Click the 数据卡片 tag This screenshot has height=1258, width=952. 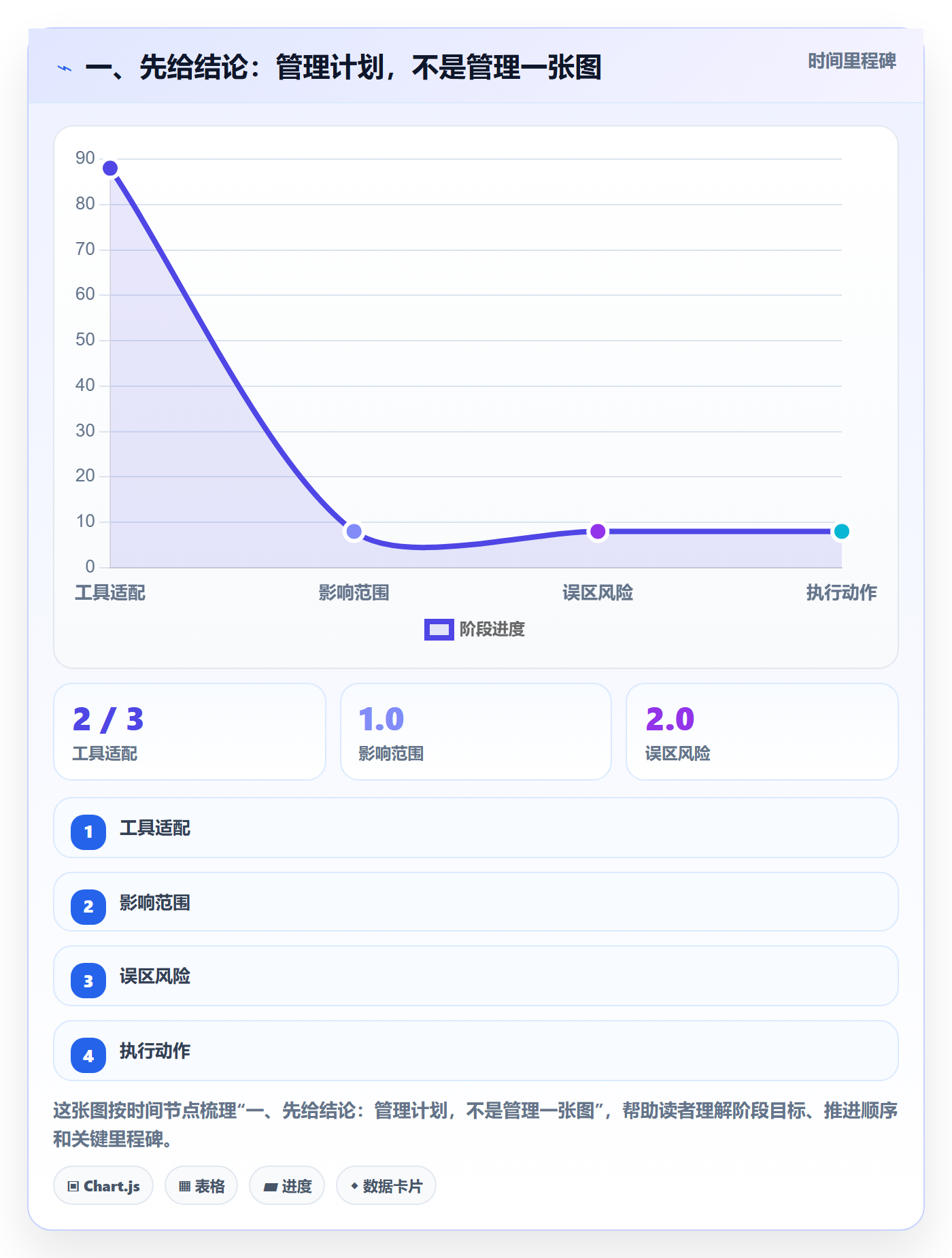[x=386, y=1186]
